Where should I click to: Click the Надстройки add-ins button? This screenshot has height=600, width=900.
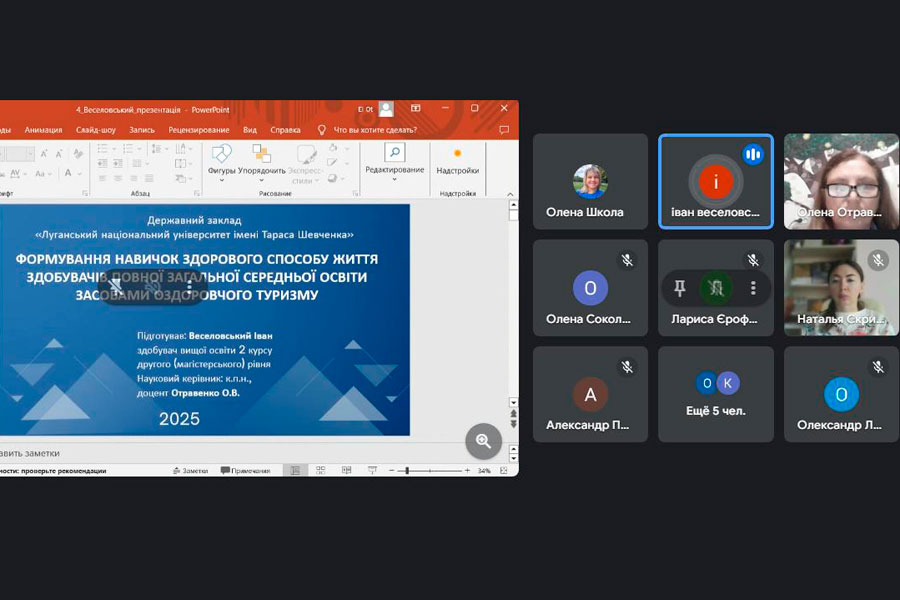(457, 161)
